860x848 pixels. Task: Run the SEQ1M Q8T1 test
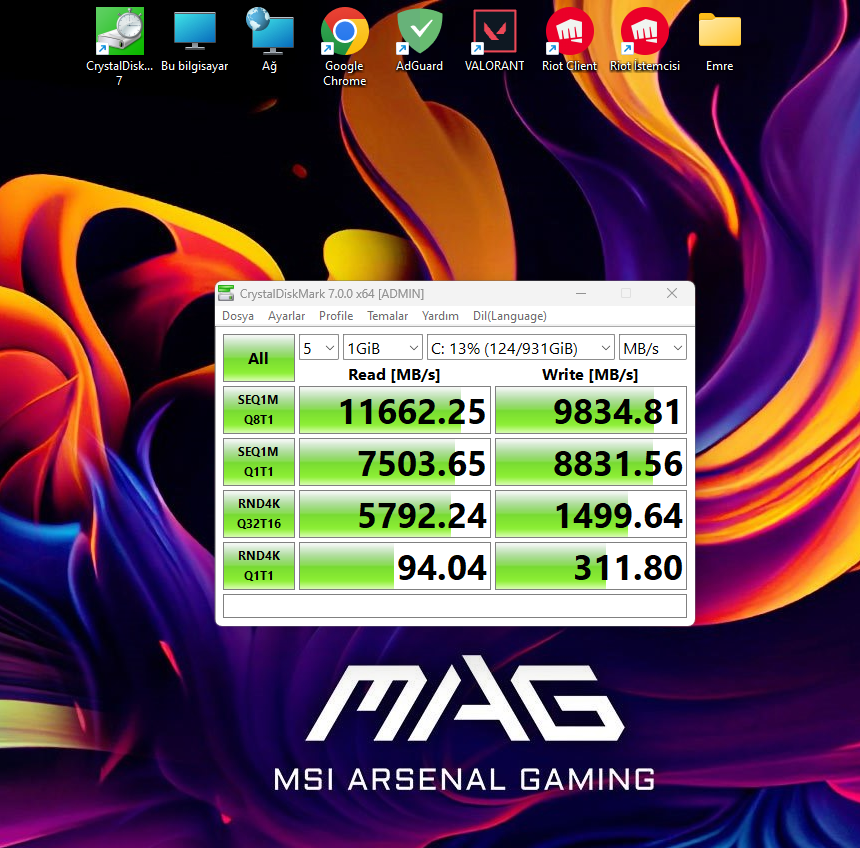coord(259,410)
